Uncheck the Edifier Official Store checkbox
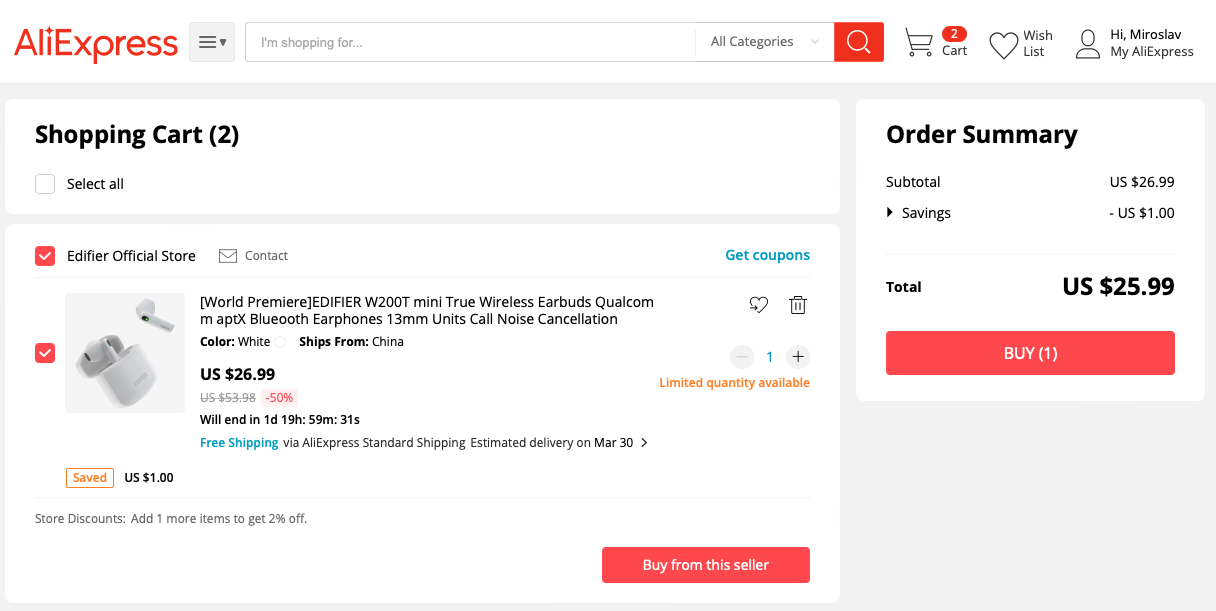1216x611 pixels. tap(45, 256)
